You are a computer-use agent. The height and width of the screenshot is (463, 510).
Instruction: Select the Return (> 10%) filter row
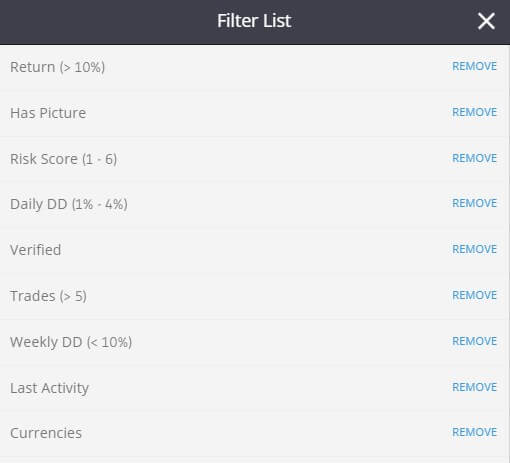(254, 67)
